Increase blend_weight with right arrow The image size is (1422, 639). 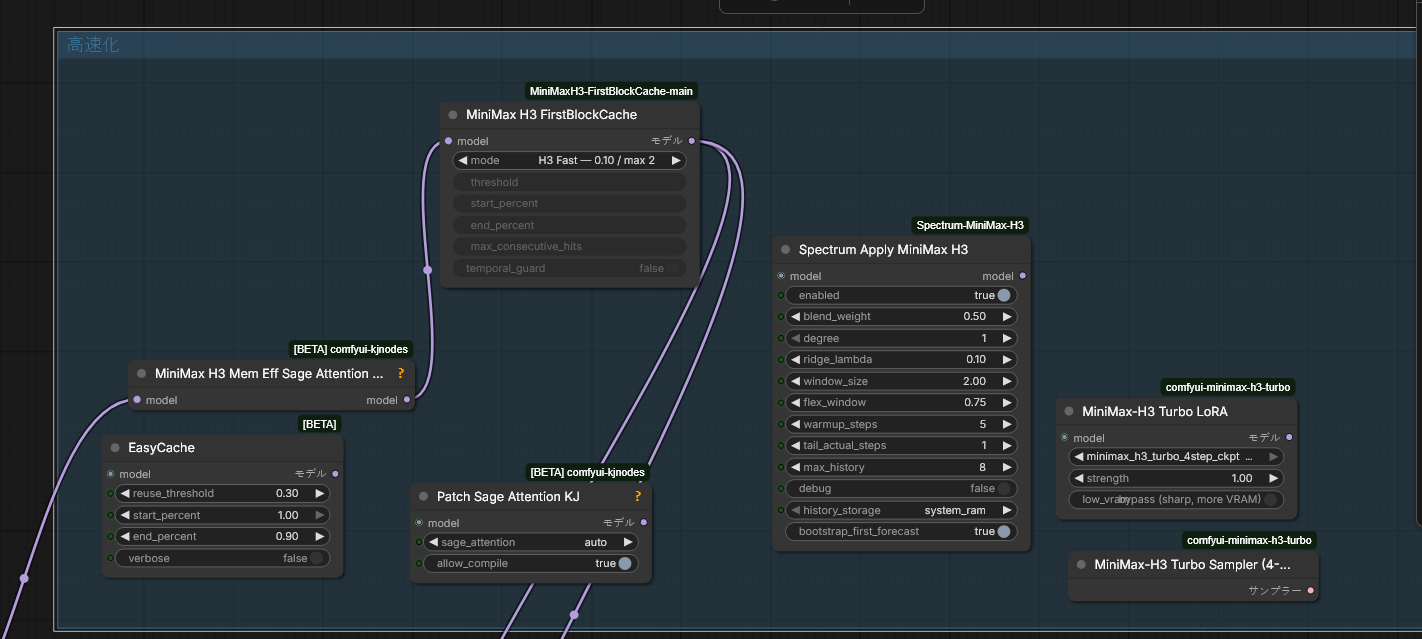point(1007,317)
